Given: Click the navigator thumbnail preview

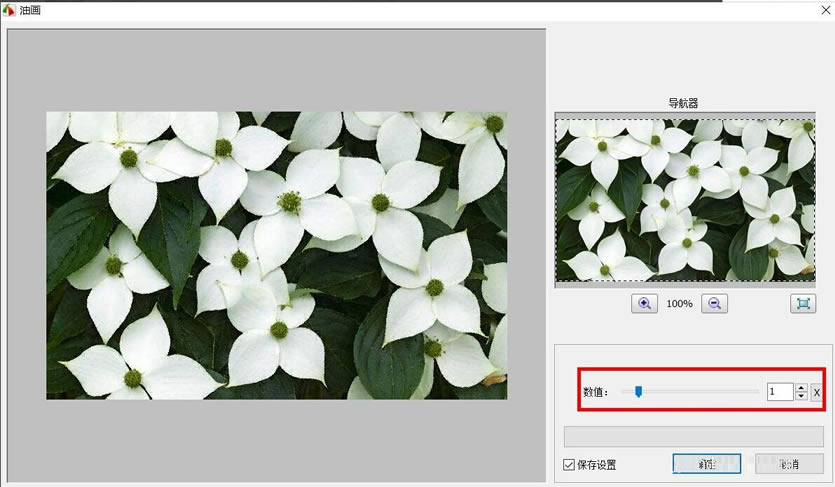Looking at the screenshot, I should click(x=685, y=200).
